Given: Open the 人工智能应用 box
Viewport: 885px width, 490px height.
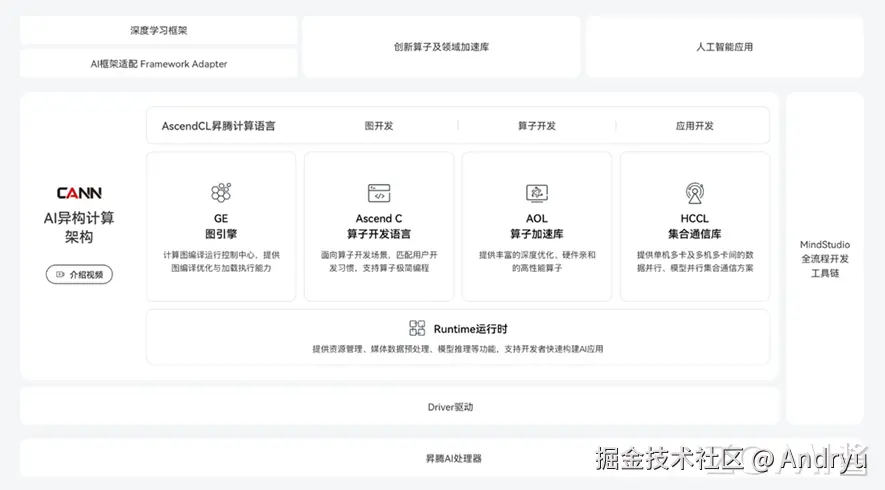Looking at the screenshot, I should 725,47.
